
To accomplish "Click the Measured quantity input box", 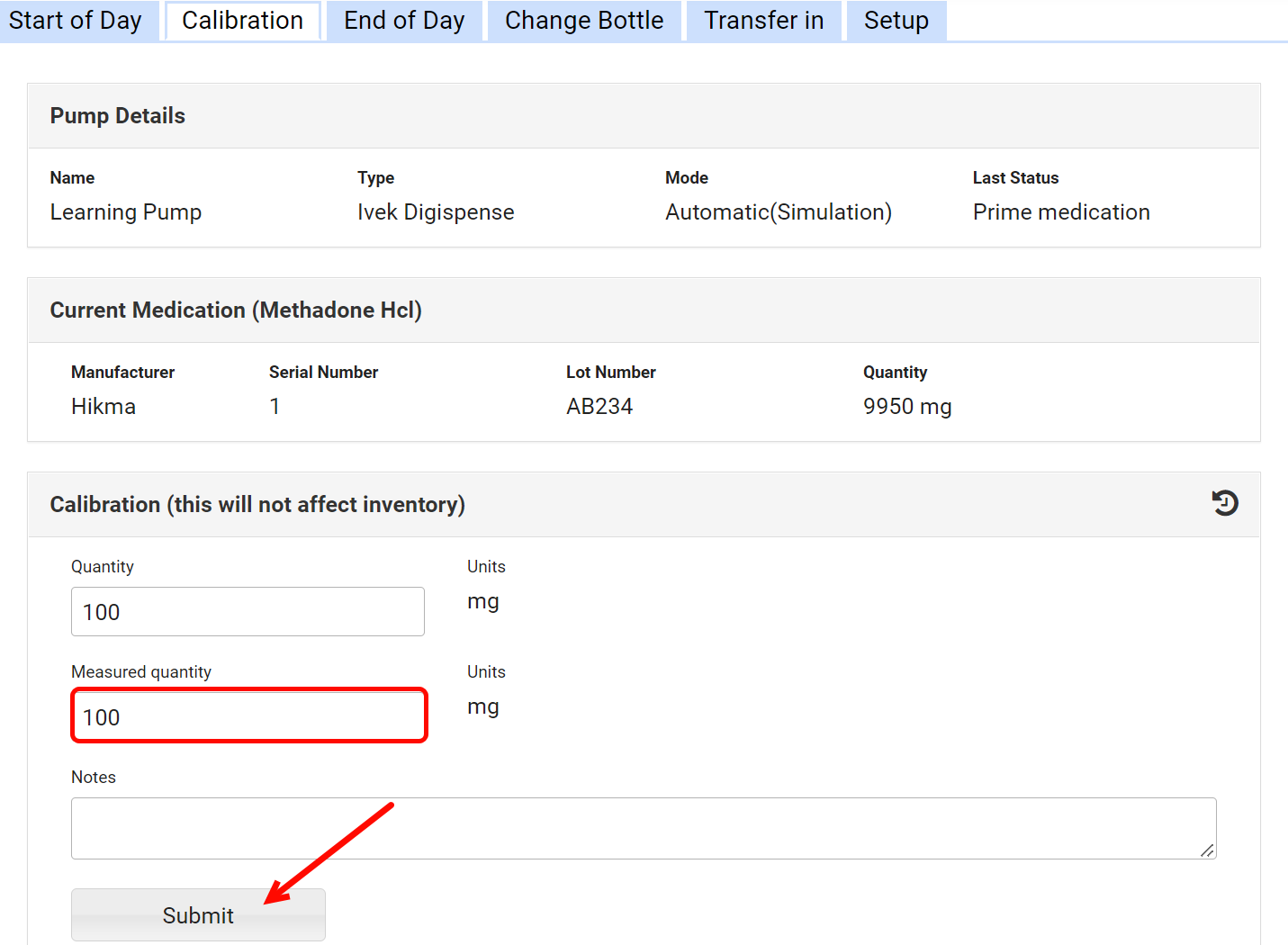I will tap(248, 717).
